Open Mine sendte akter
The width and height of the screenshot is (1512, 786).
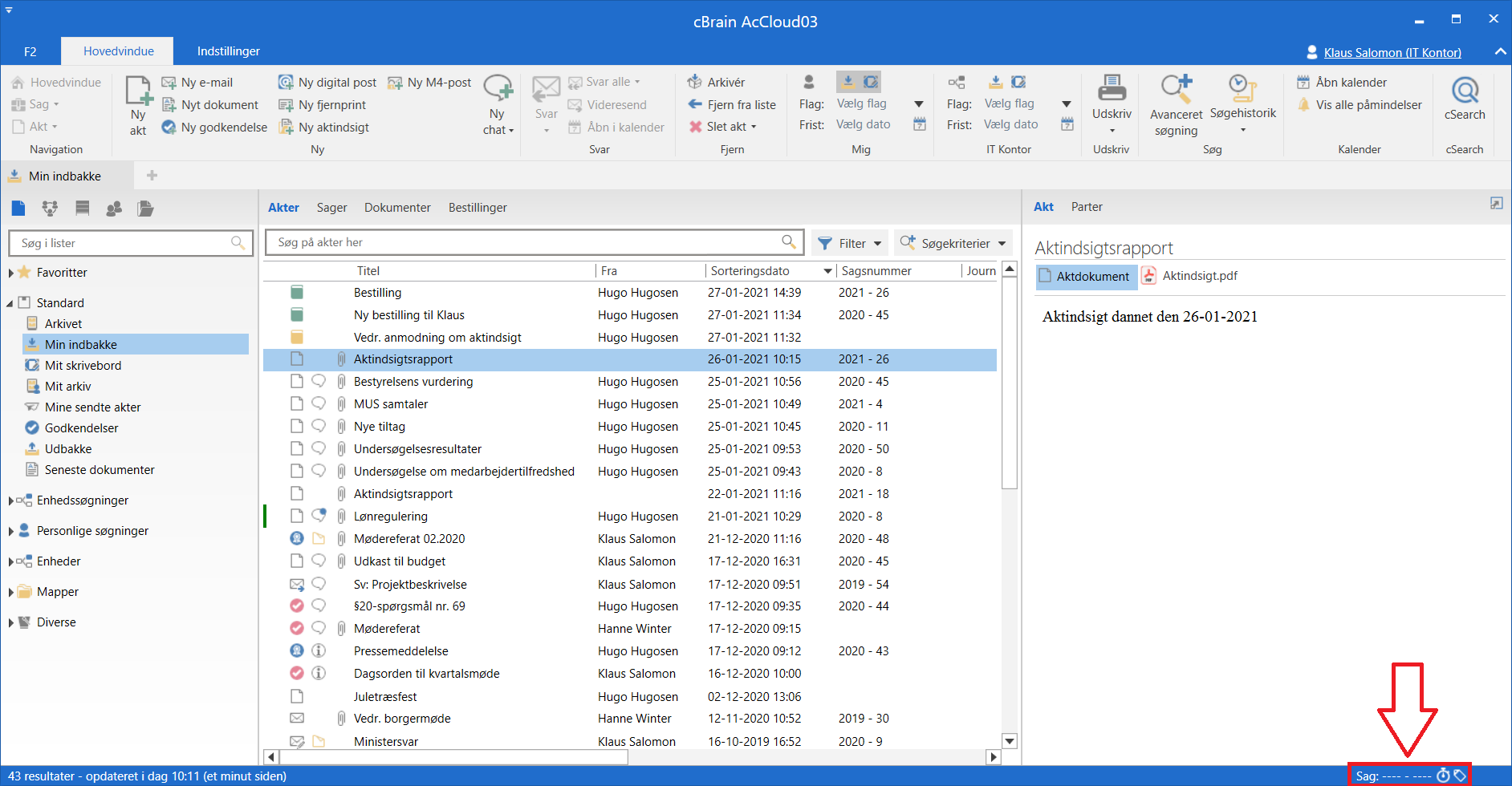tap(92, 407)
